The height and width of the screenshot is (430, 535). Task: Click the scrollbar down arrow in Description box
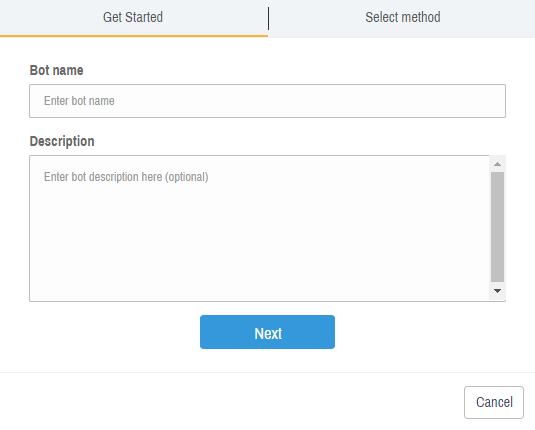[x=497, y=291]
